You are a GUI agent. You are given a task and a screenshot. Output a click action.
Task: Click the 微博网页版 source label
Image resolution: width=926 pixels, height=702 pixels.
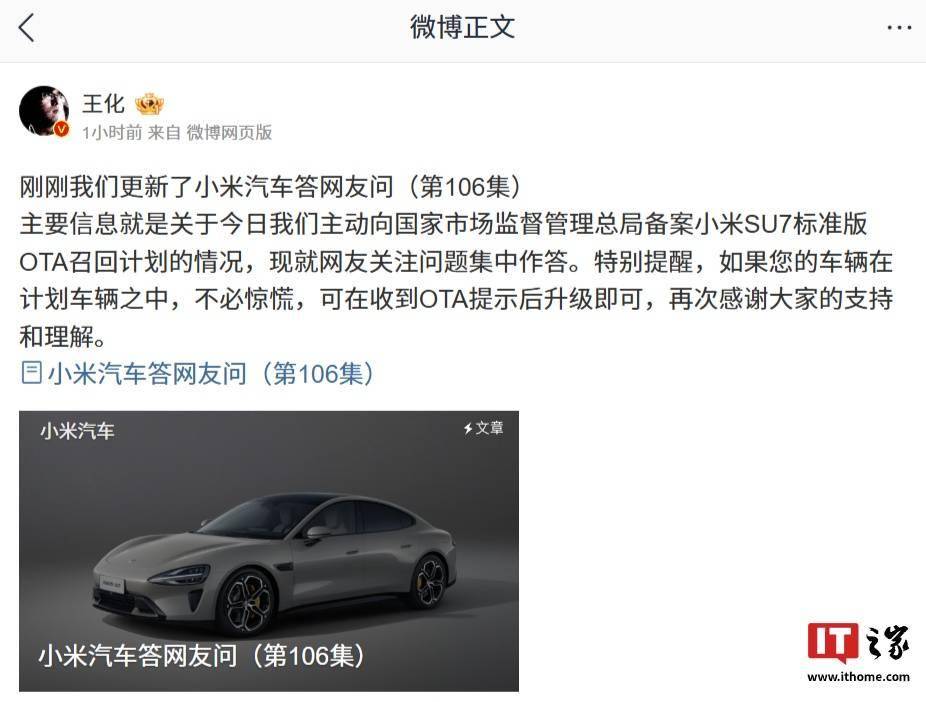click(229, 132)
